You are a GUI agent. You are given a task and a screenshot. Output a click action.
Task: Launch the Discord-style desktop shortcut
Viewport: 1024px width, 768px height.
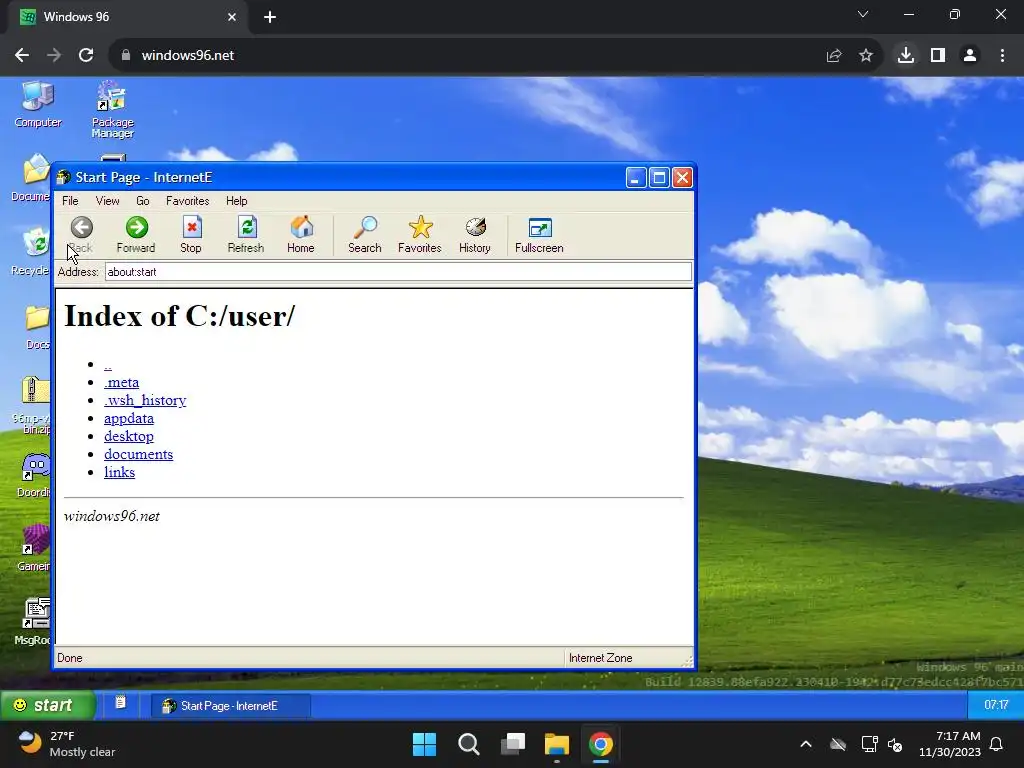tap(34, 475)
